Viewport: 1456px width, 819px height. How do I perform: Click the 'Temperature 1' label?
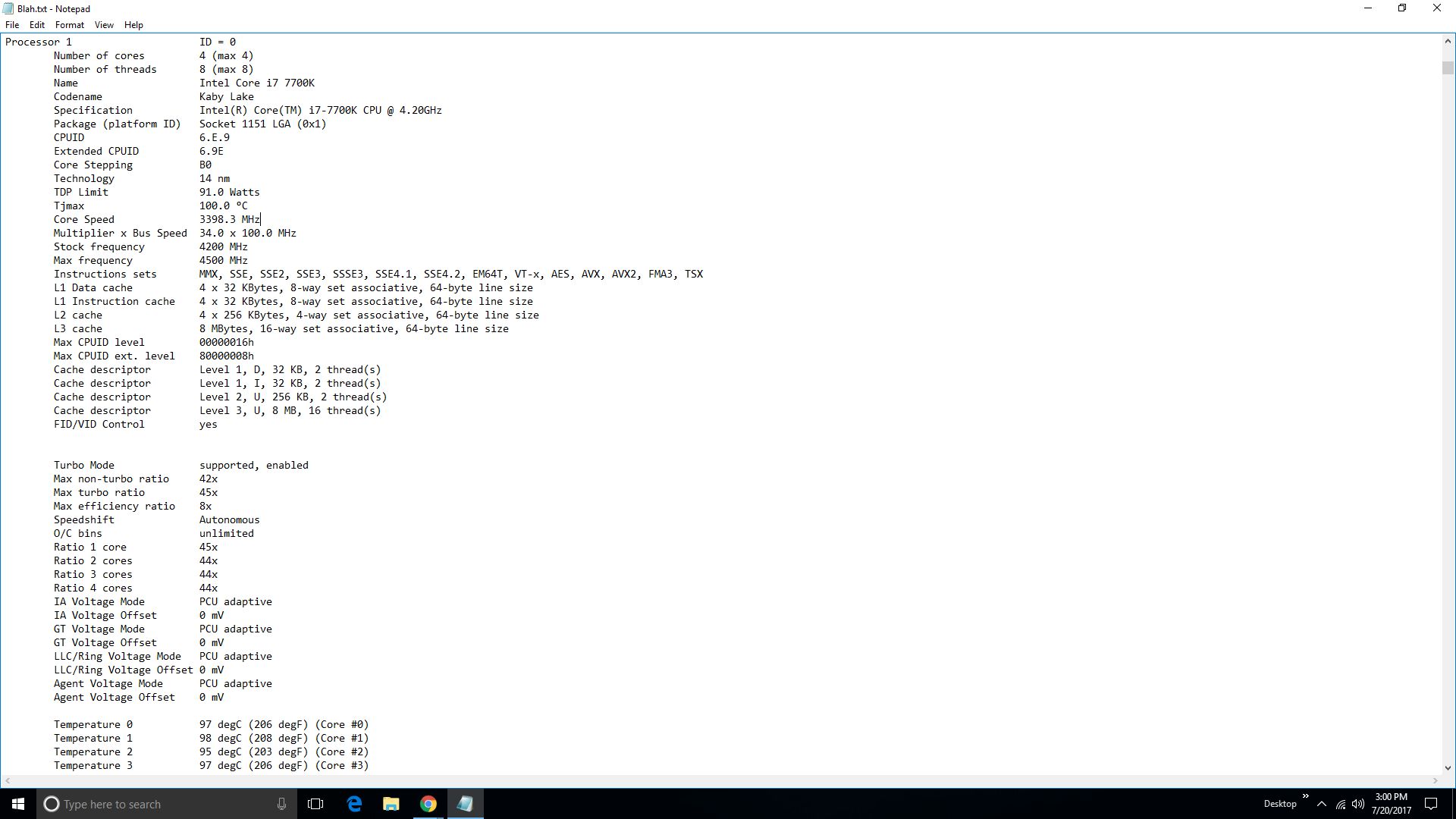coord(93,738)
